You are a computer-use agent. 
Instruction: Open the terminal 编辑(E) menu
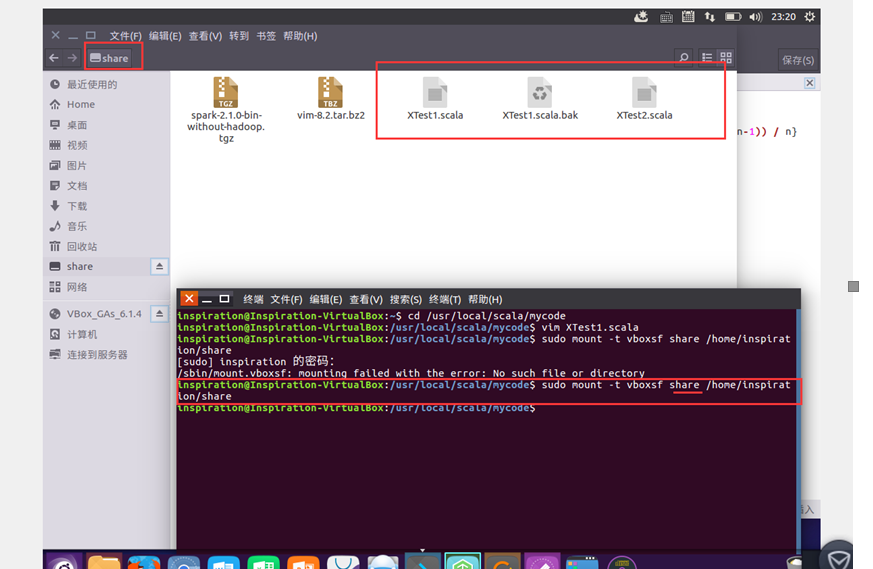pyautogui.click(x=326, y=300)
